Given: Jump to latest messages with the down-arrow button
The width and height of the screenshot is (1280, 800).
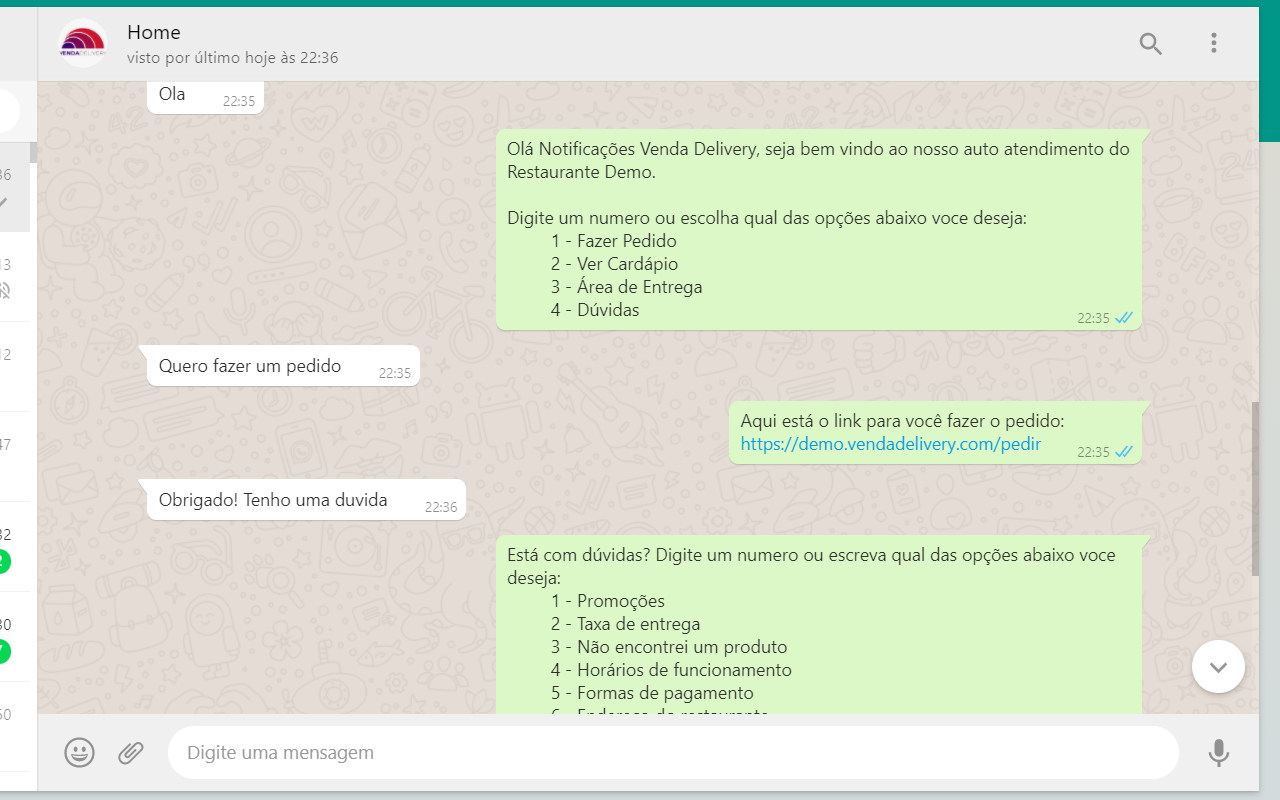Looking at the screenshot, I should (x=1218, y=667).
